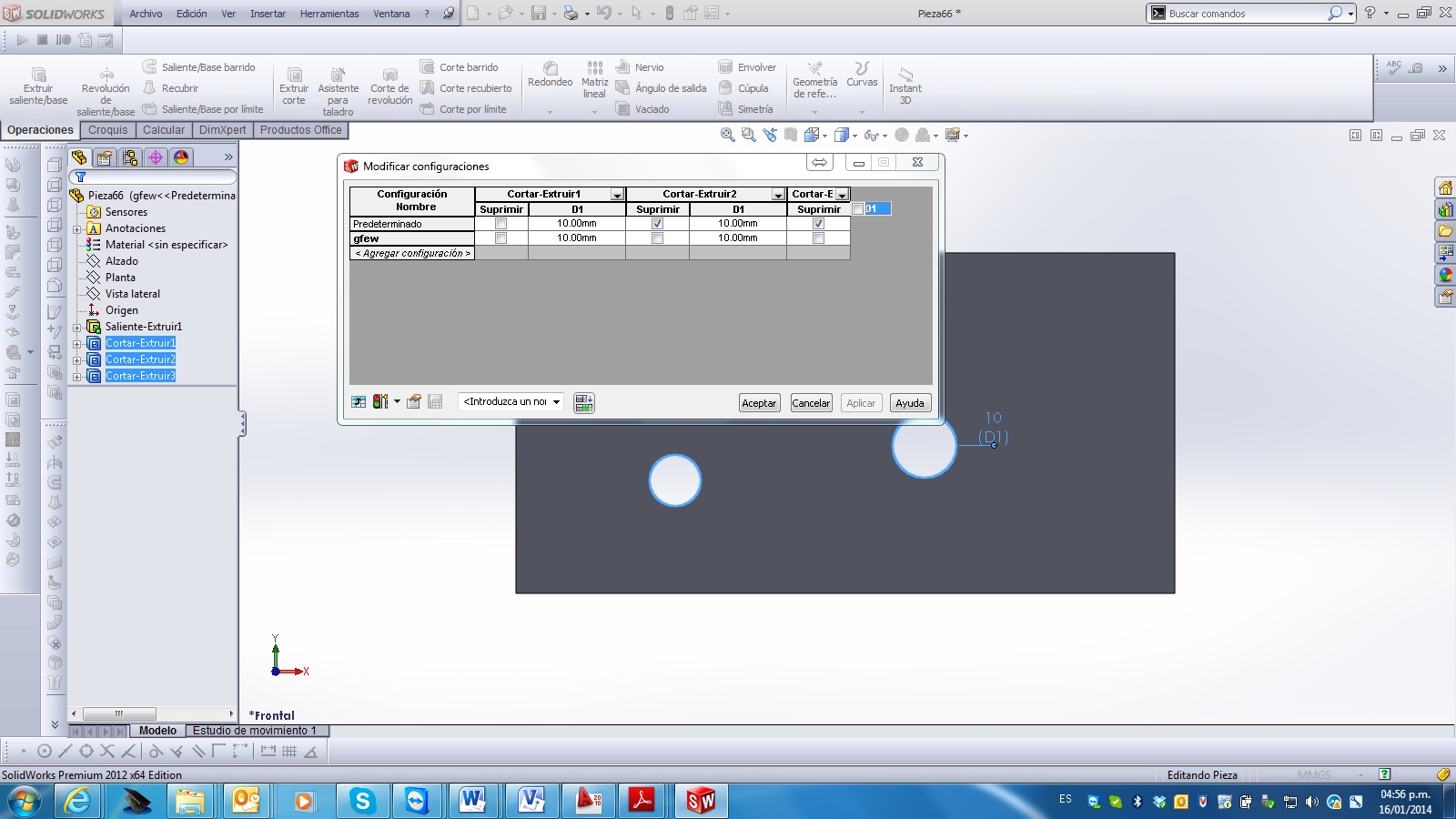Switch to Estudio de movimiento 1 tab
1456x819 pixels.
255,731
